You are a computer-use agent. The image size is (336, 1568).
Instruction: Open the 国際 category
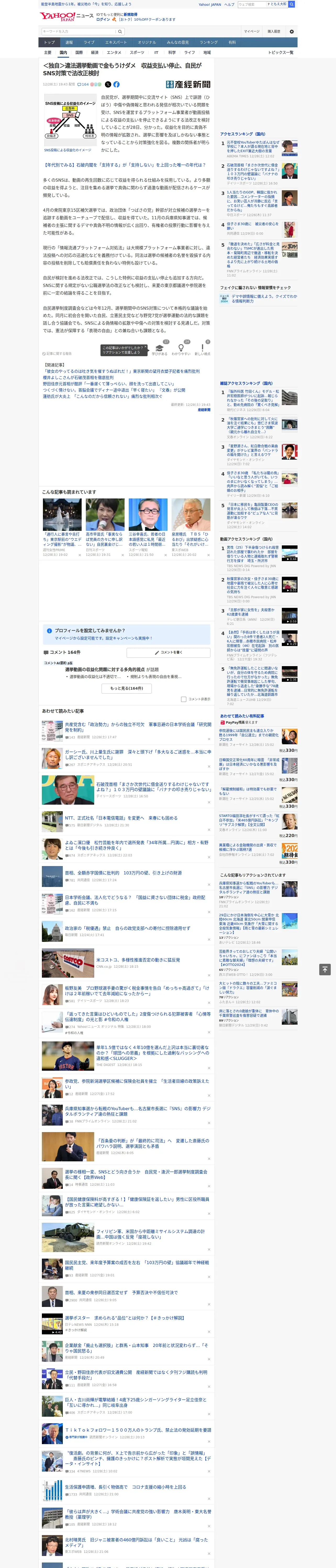click(79, 52)
